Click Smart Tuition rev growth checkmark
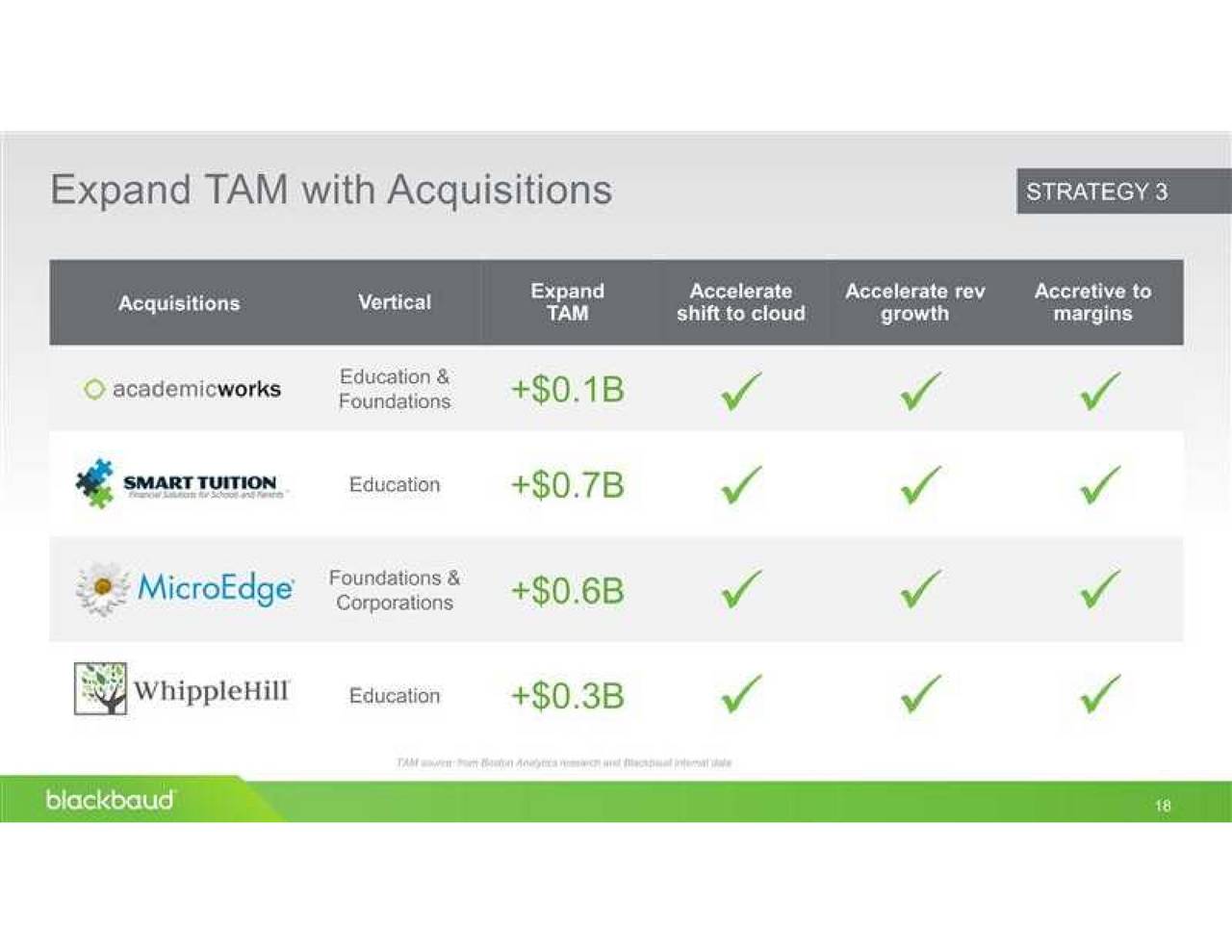 [920, 485]
